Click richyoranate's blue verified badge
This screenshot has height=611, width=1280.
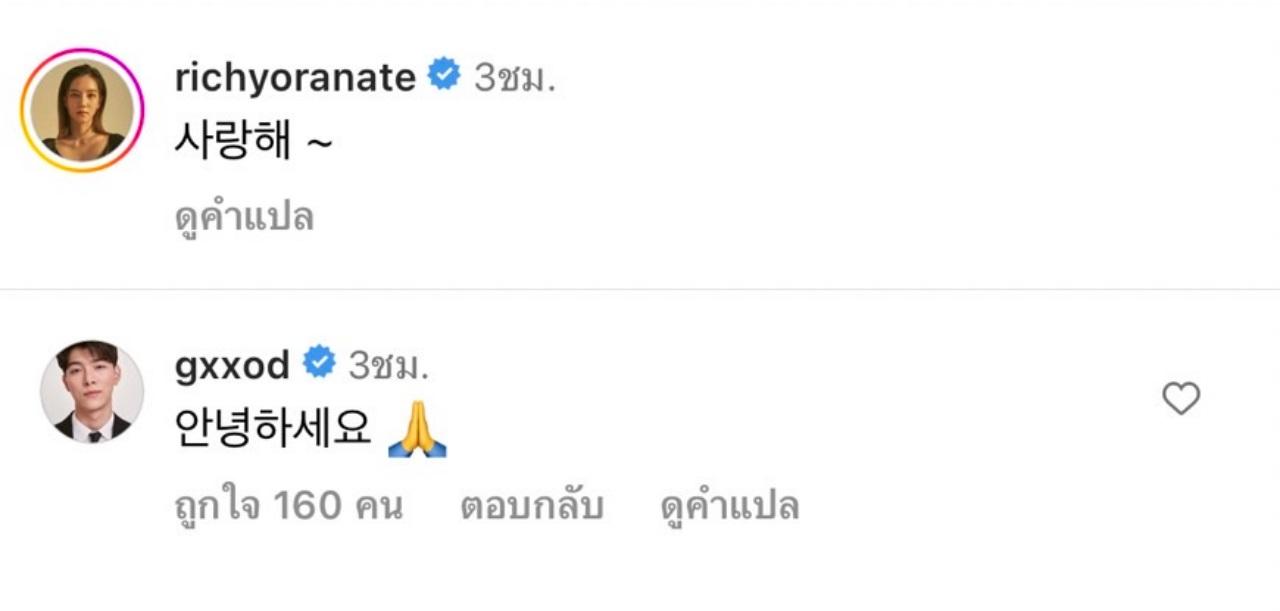click(443, 76)
